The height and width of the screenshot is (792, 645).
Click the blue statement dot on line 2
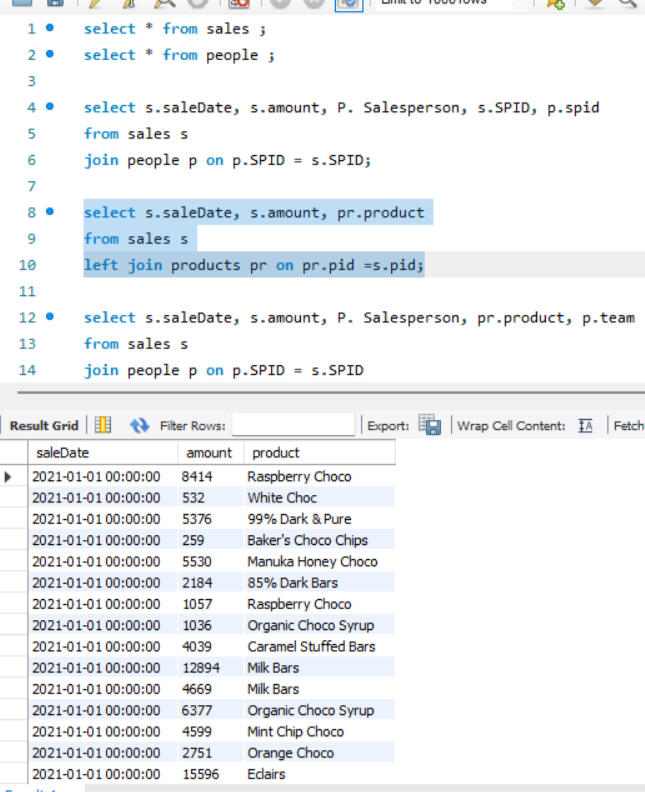click(x=50, y=55)
